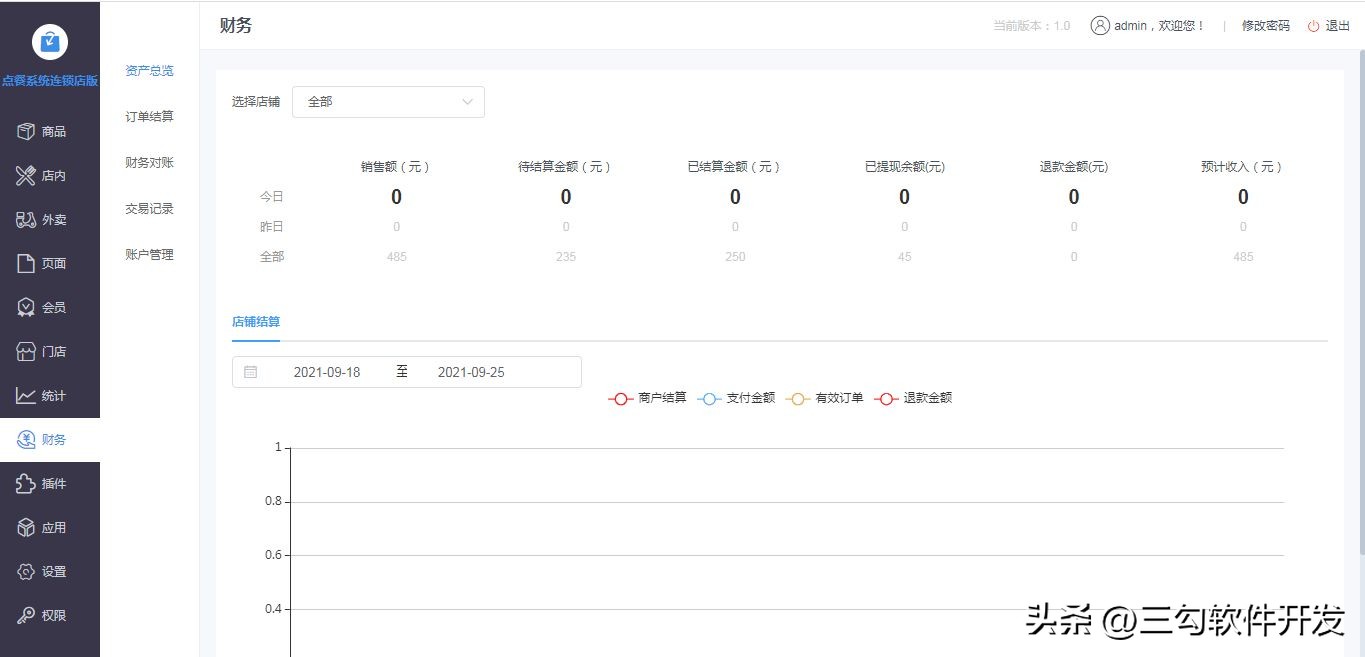Screen dimensions: 1365x657
Task: Switch to the 店铺结算 tab
Action: coord(255,322)
